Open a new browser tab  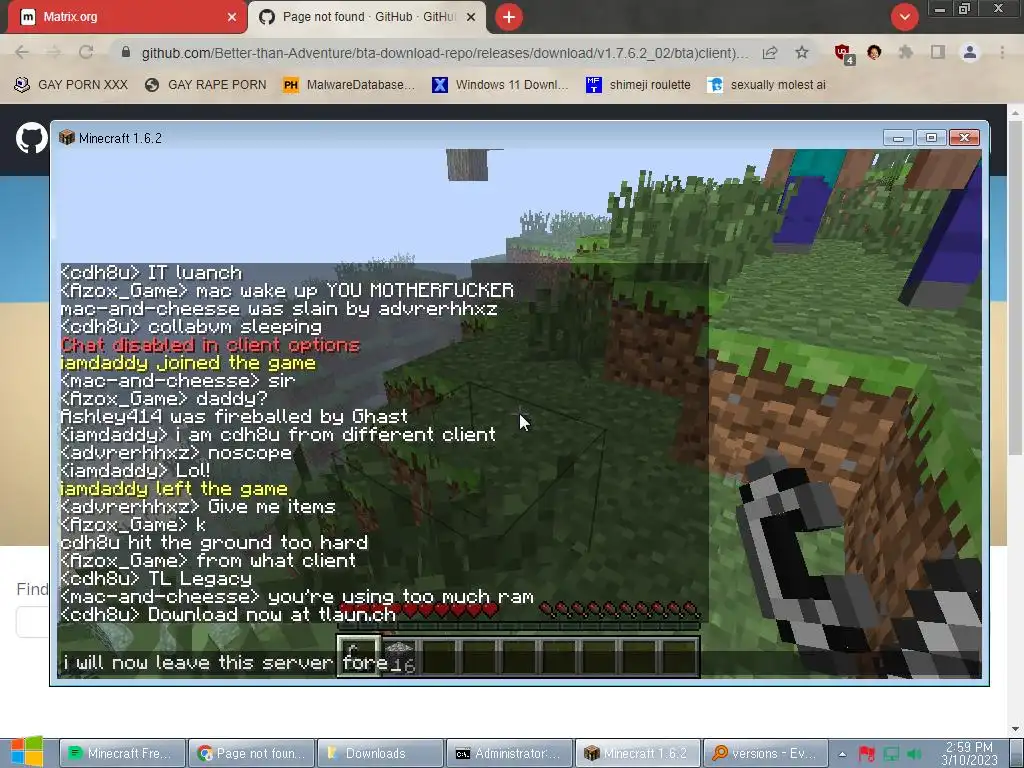pyautogui.click(x=509, y=17)
